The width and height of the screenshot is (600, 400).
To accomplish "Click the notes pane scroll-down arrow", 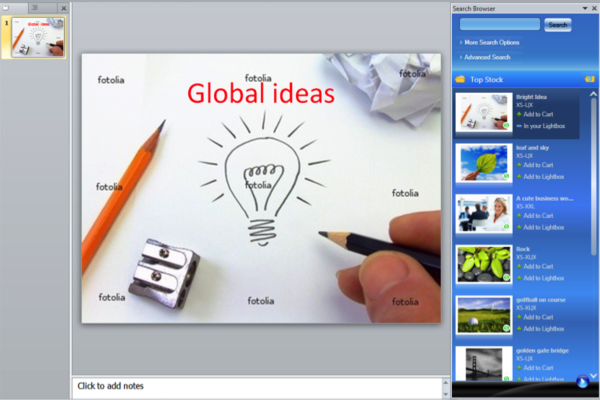I will tap(445, 394).
